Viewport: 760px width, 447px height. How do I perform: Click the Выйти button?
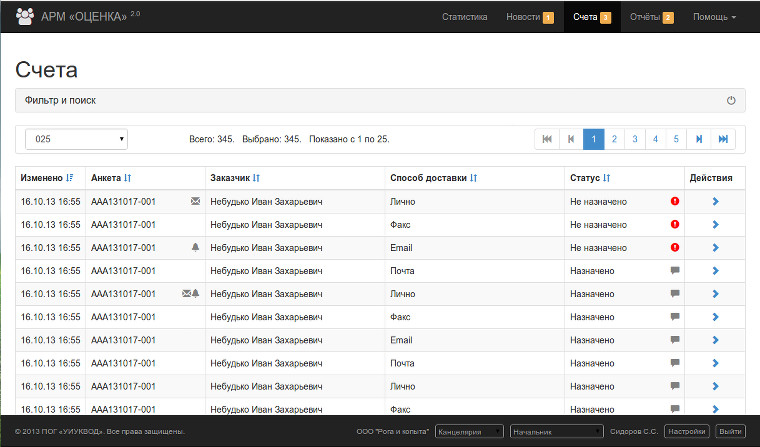pos(730,431)
